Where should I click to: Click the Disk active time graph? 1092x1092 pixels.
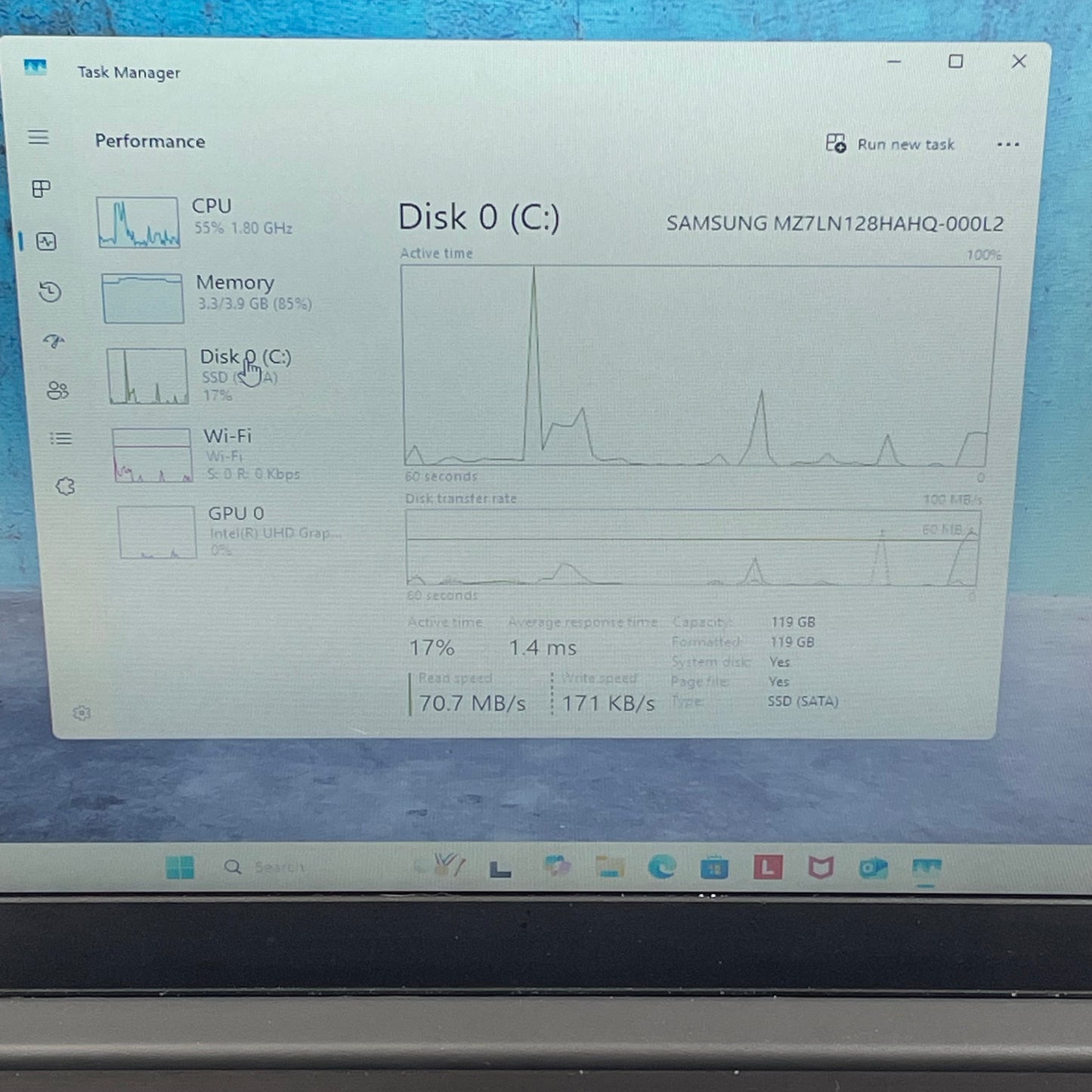(x=700, y=366)
